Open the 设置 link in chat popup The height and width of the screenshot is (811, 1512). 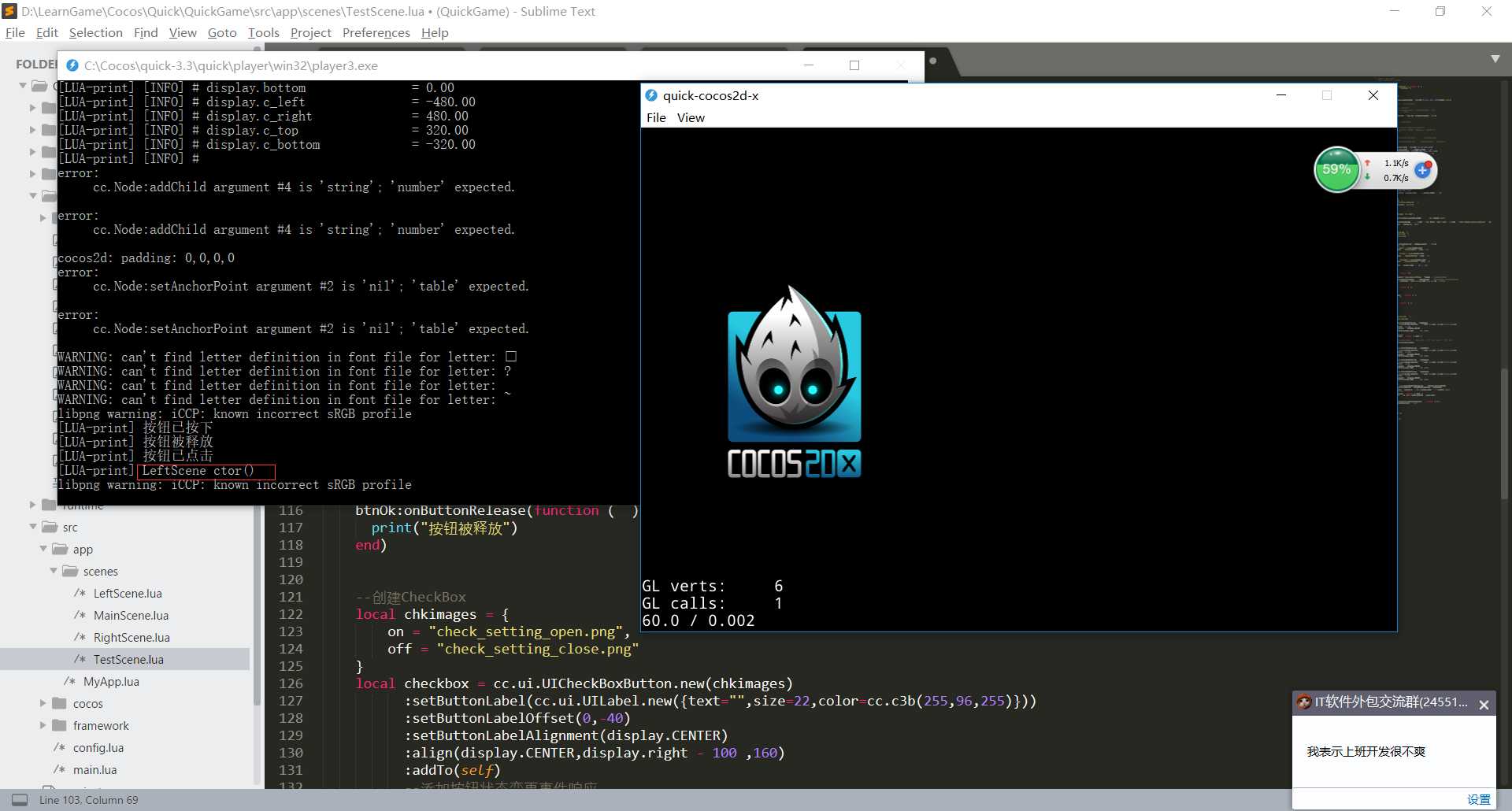[x=1478, y=799]
